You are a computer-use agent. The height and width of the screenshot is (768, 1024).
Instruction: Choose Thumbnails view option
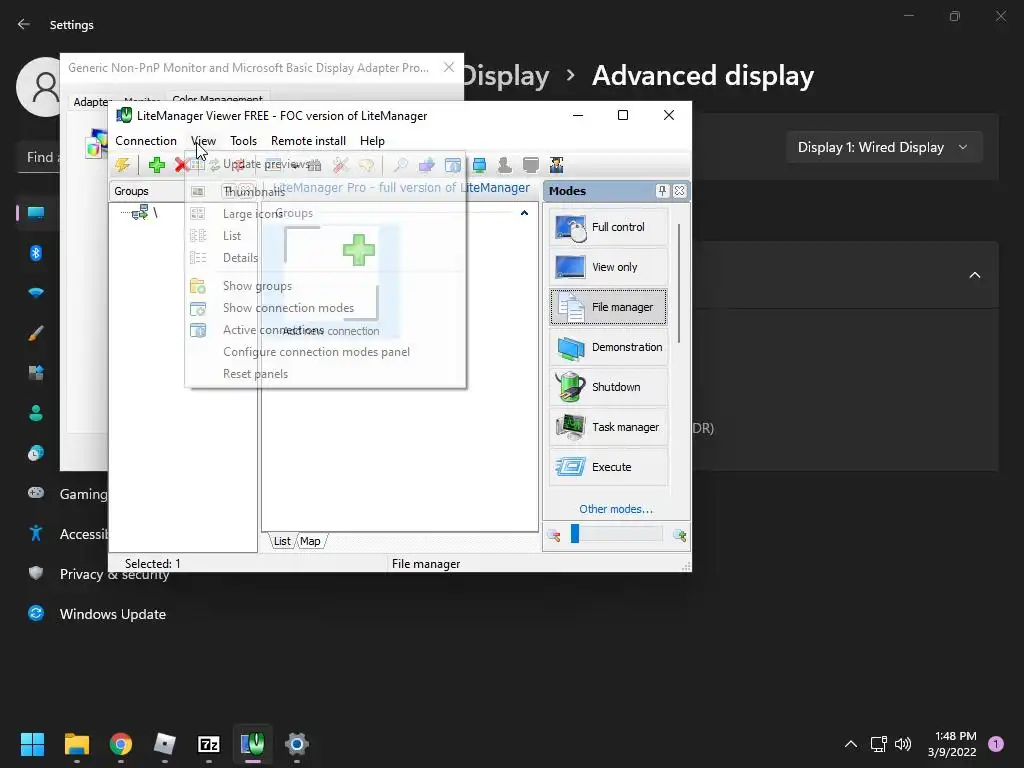tap(325, 192)
